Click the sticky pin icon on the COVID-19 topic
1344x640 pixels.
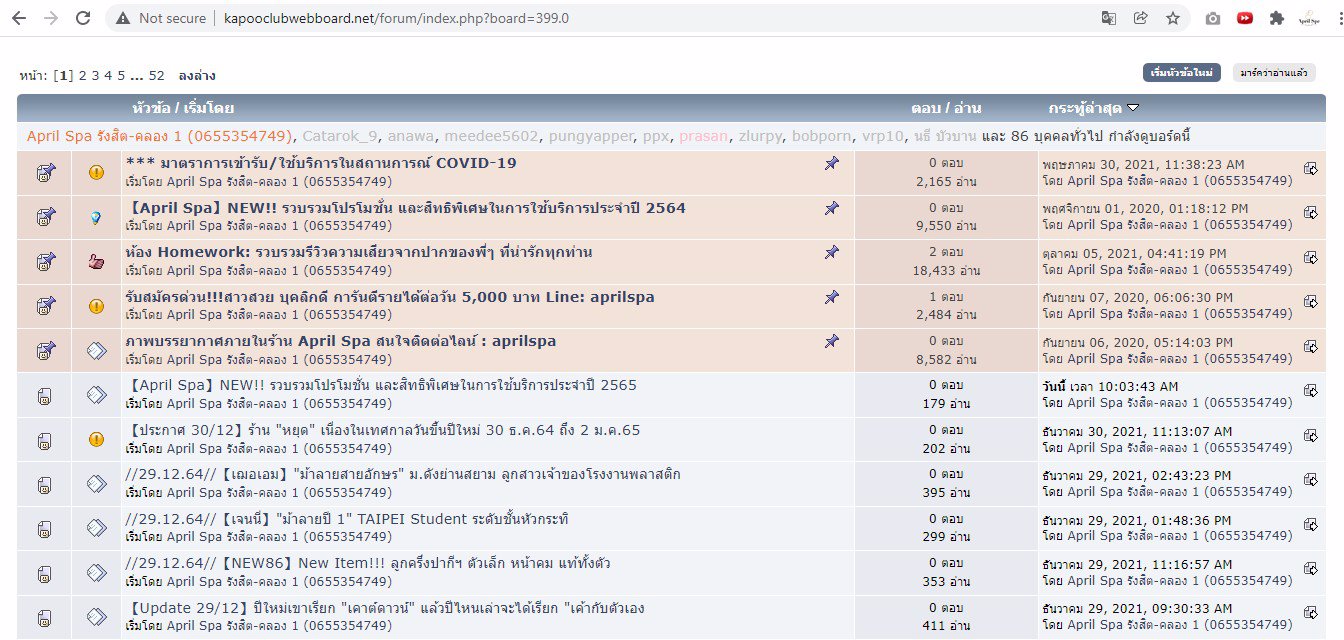(x=831, y=163)
